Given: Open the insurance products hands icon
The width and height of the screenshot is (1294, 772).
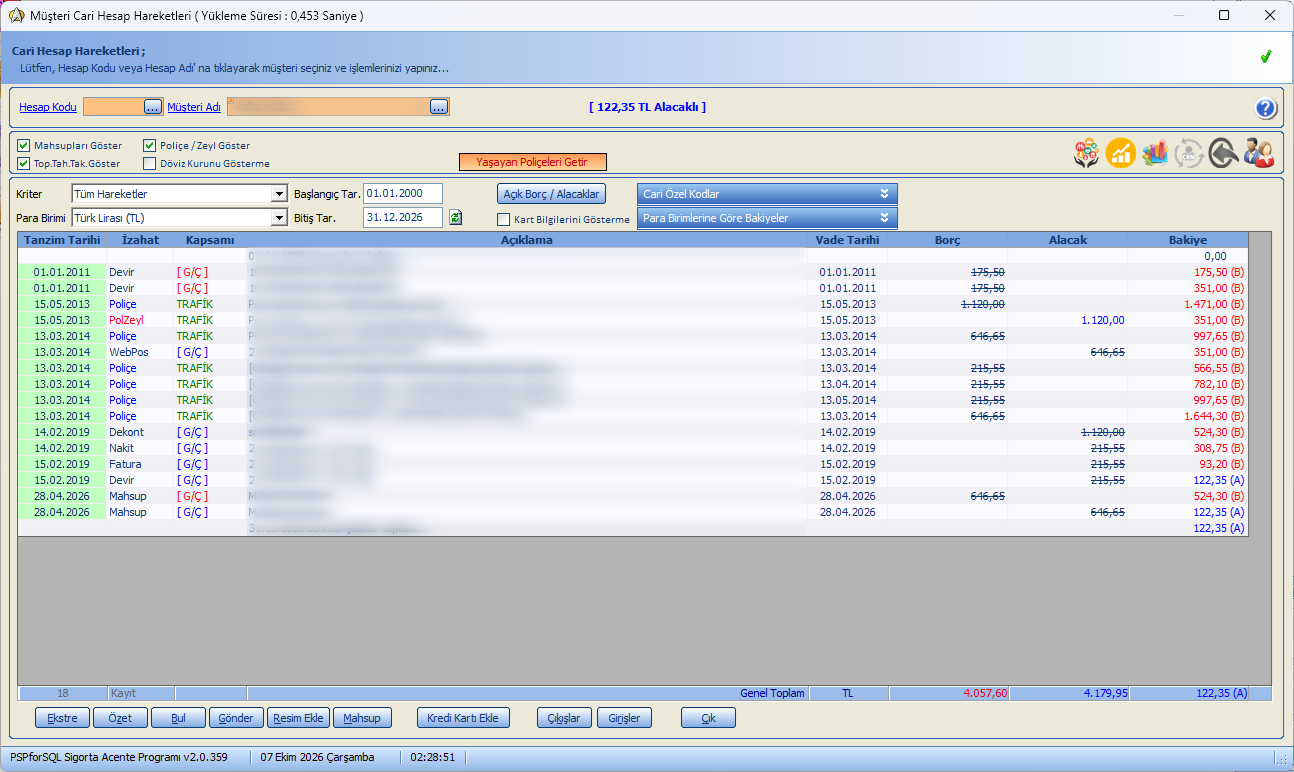Looking at the screenshot, I should pyautogui.click(x=1087, y=153).
